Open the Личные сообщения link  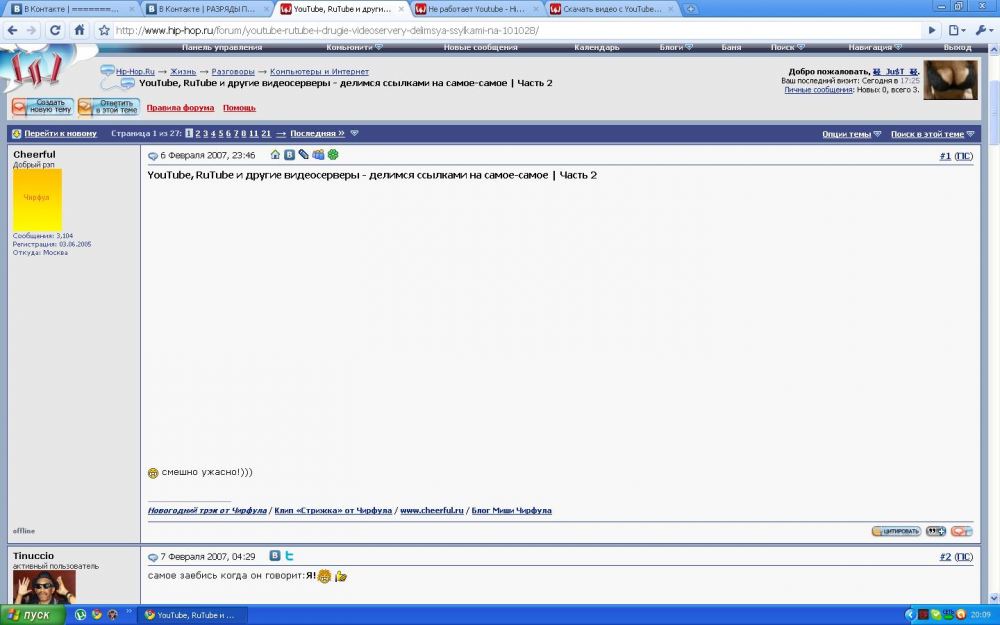tap(818, 90)
